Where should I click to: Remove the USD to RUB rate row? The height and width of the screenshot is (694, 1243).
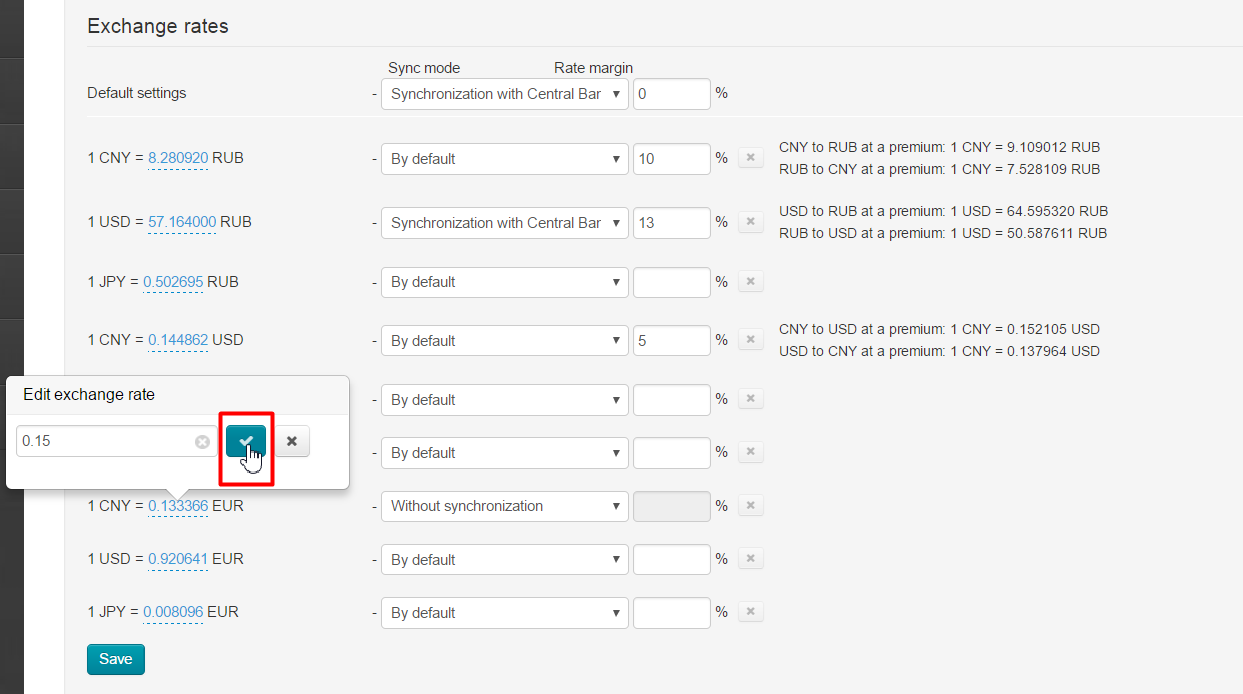[750, 222]
